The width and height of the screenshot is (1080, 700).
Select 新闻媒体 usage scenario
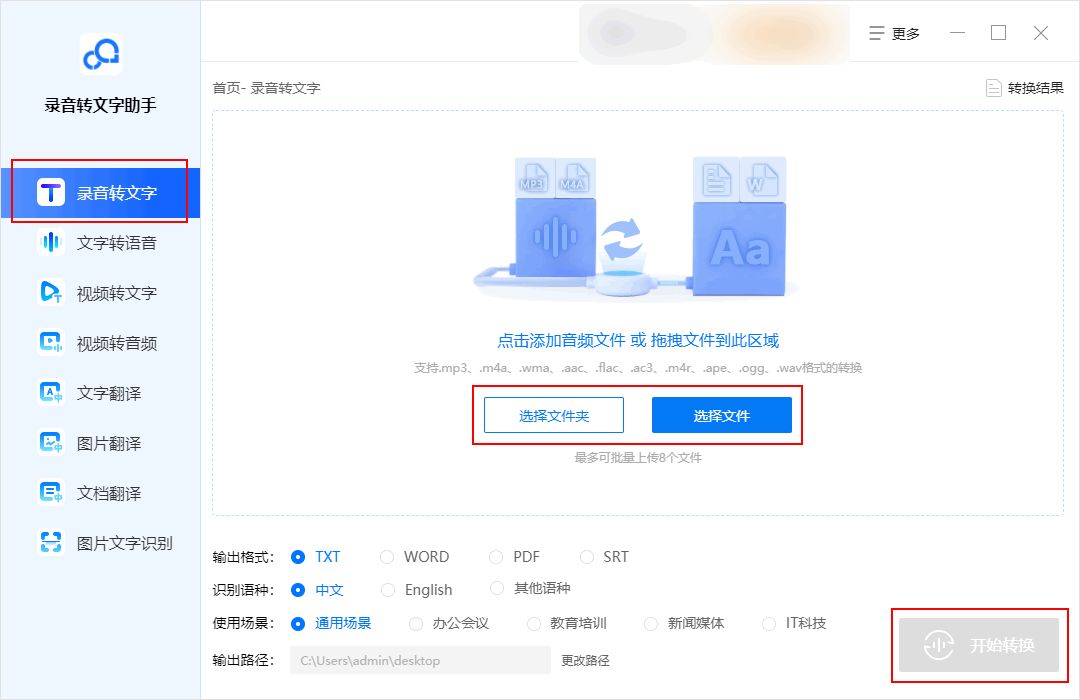pos(685,624)
